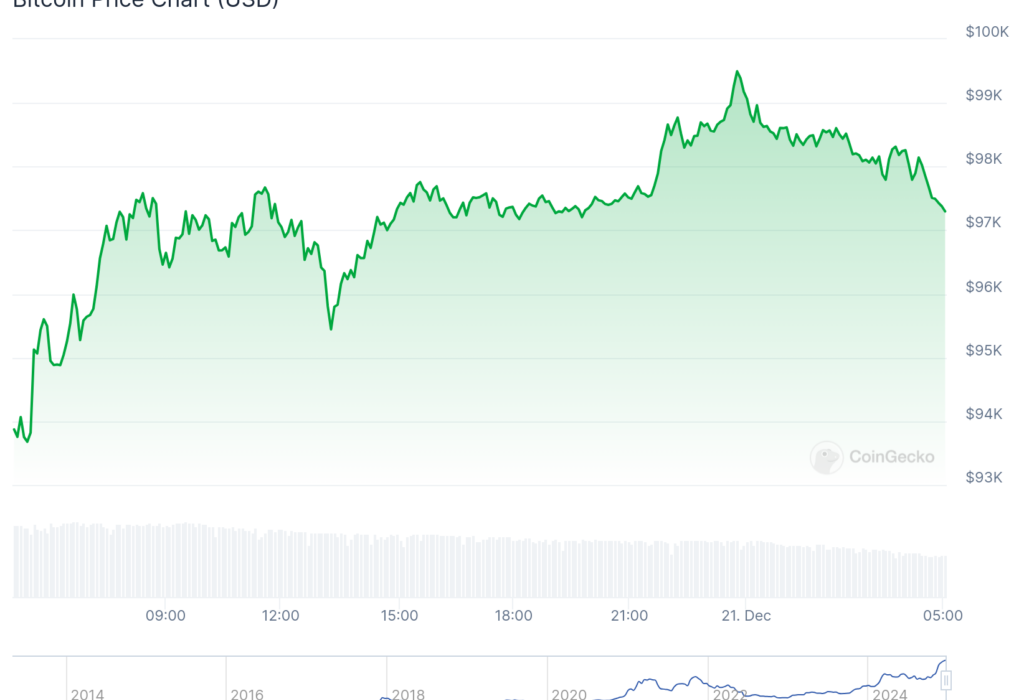Click the $93K y-axis label
Viewport: 1024px width, 700px height.
coord(984,477)
